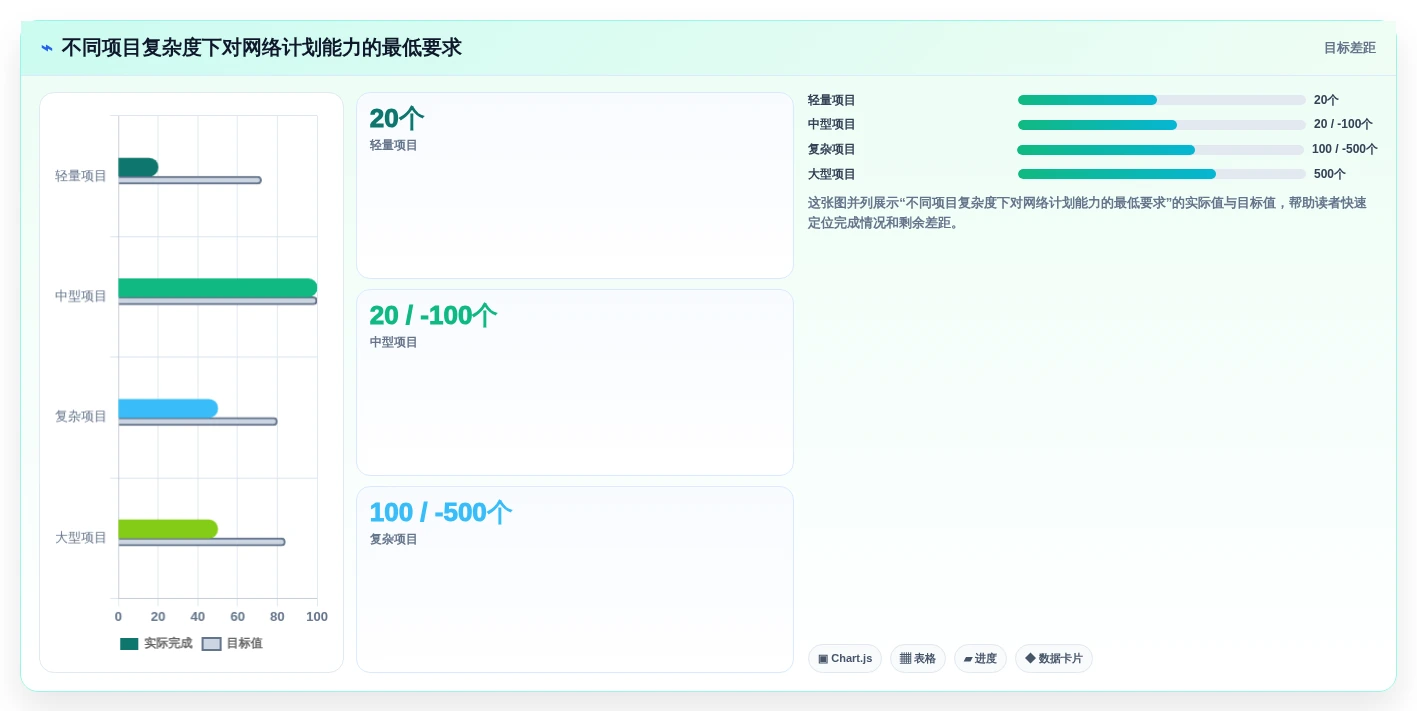Click the 轻量项目 label in progress list

coord(832,100)
